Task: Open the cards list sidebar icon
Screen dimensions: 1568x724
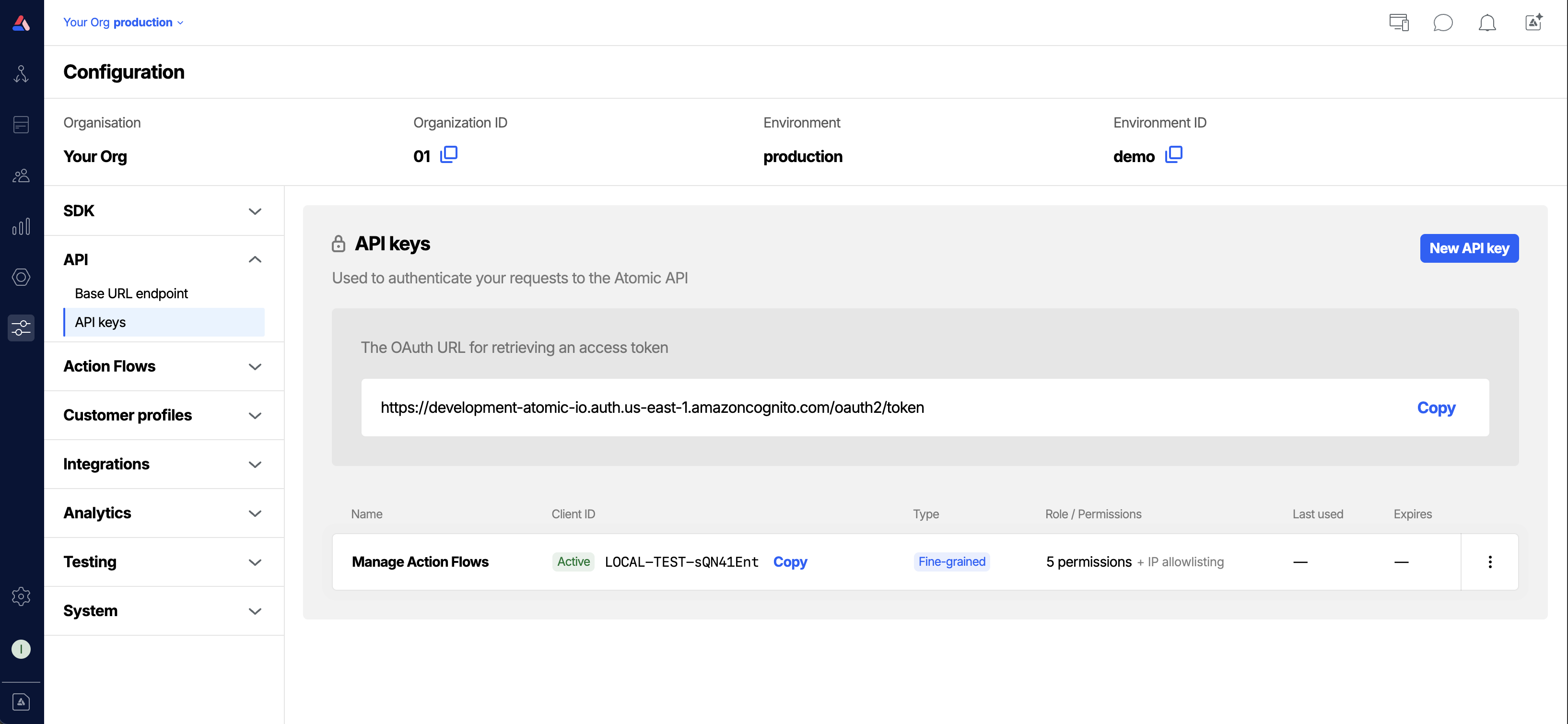Action: pyautogui.click(x=21, y=125)
